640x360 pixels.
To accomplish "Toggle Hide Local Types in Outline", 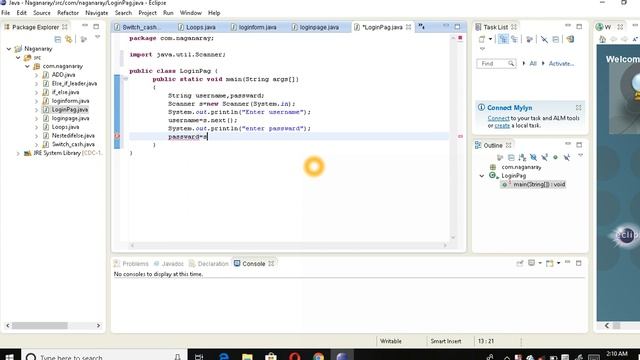I will point(567,157).
